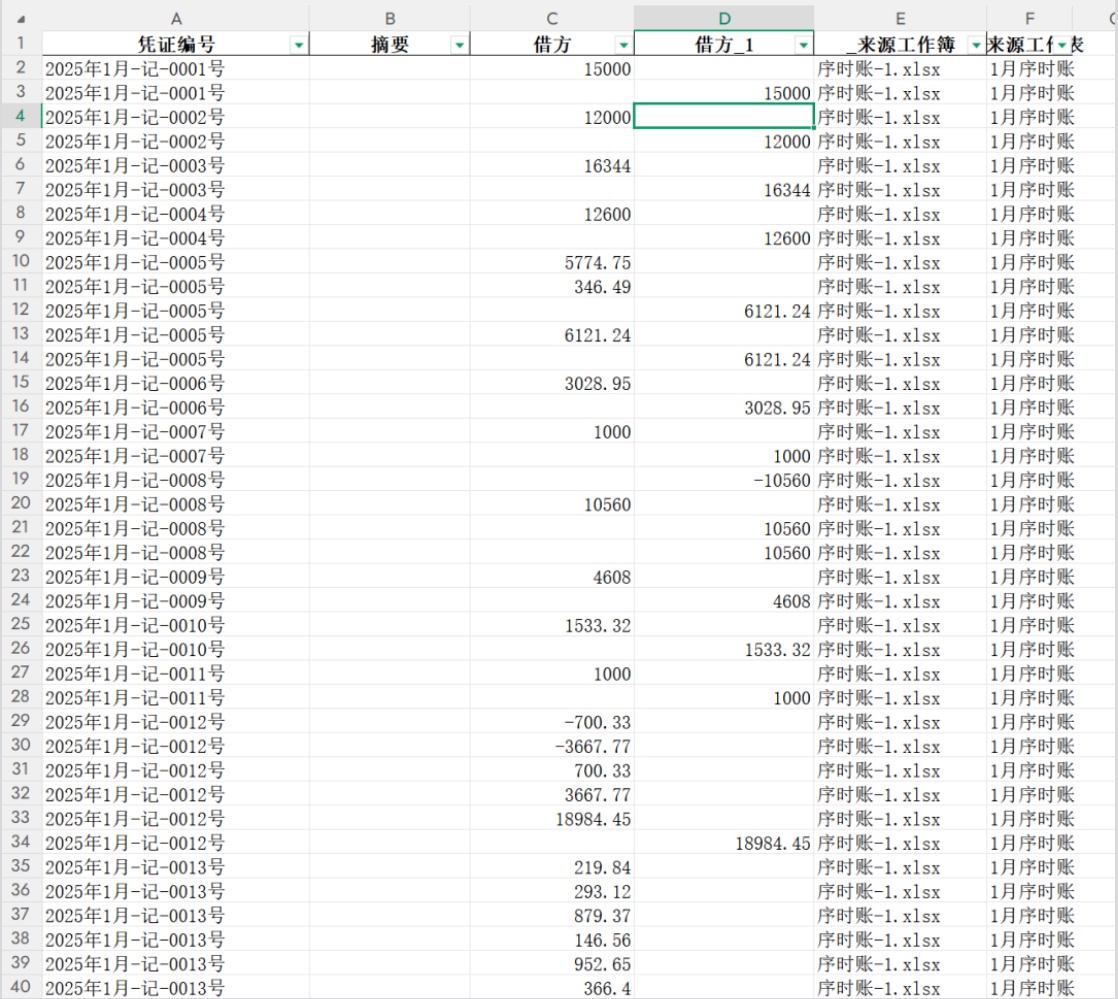Open the 摘要 column filter dropdown
The image size is (1118, 999).
coord(460,45)
